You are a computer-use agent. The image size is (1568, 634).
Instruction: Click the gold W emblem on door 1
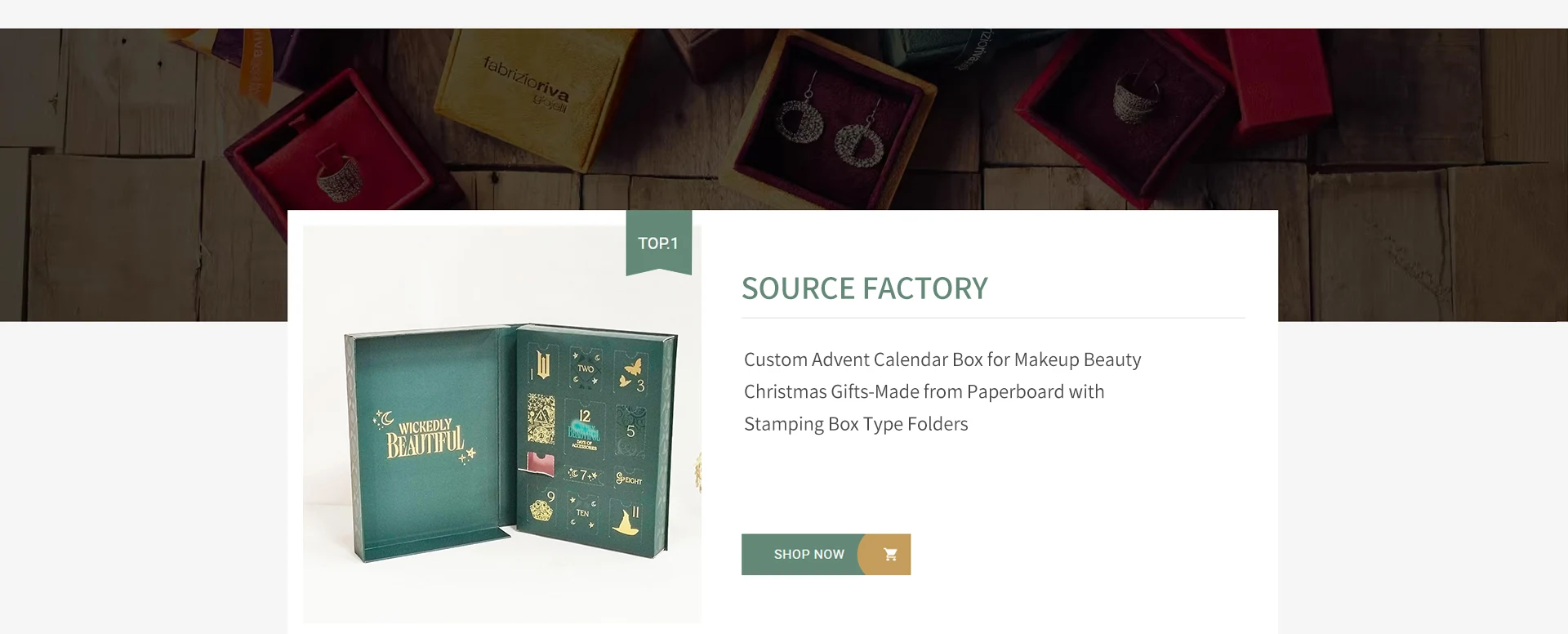click(543, 364)
